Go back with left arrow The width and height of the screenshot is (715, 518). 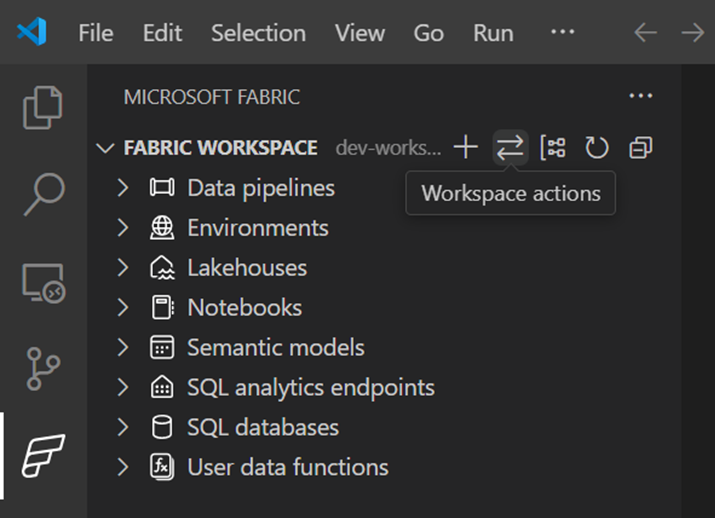[646, 33]
